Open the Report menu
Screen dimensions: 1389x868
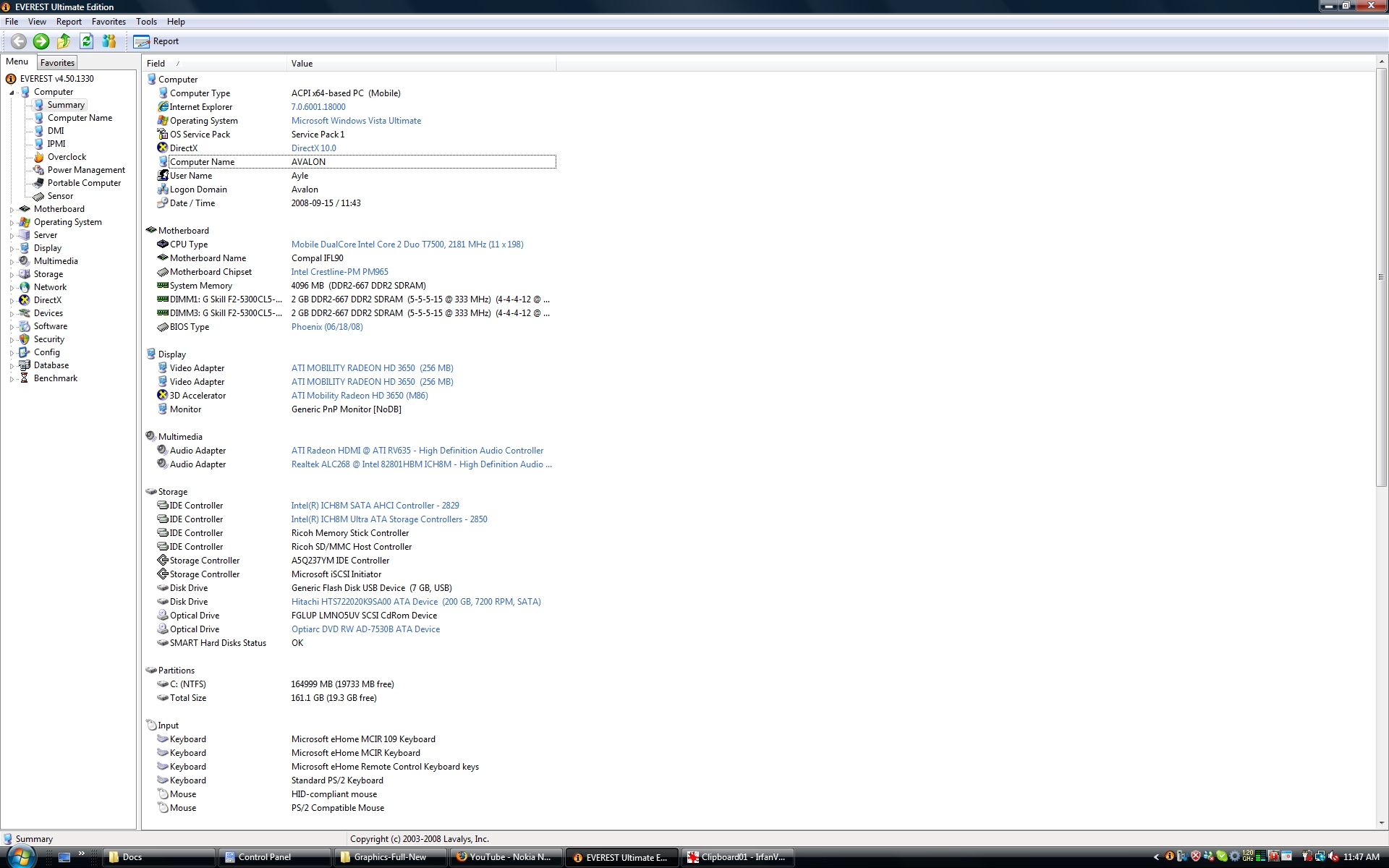click(x=69, y=22)
